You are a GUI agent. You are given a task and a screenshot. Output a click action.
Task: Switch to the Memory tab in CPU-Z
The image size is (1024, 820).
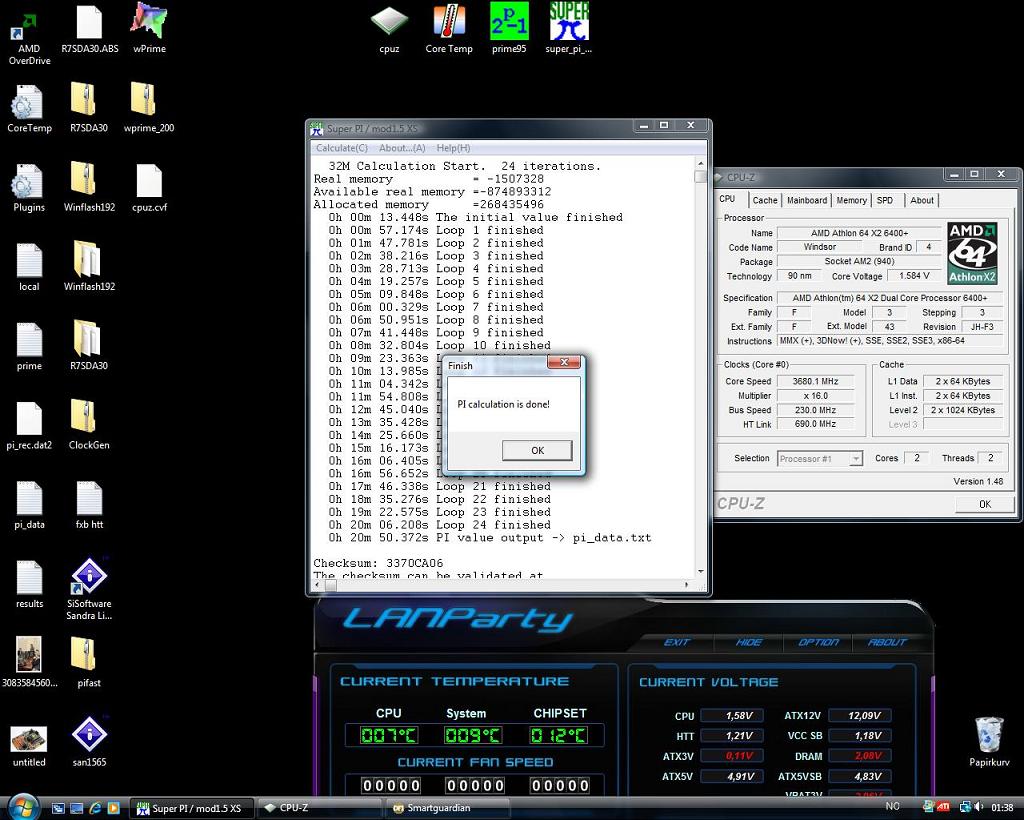(852, 200)
